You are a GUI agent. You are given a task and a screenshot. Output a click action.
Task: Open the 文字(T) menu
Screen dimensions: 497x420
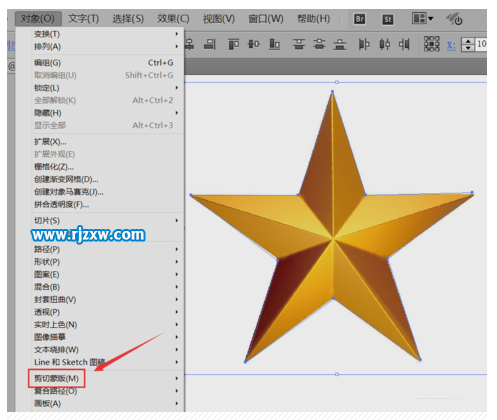tap(83, 19)
